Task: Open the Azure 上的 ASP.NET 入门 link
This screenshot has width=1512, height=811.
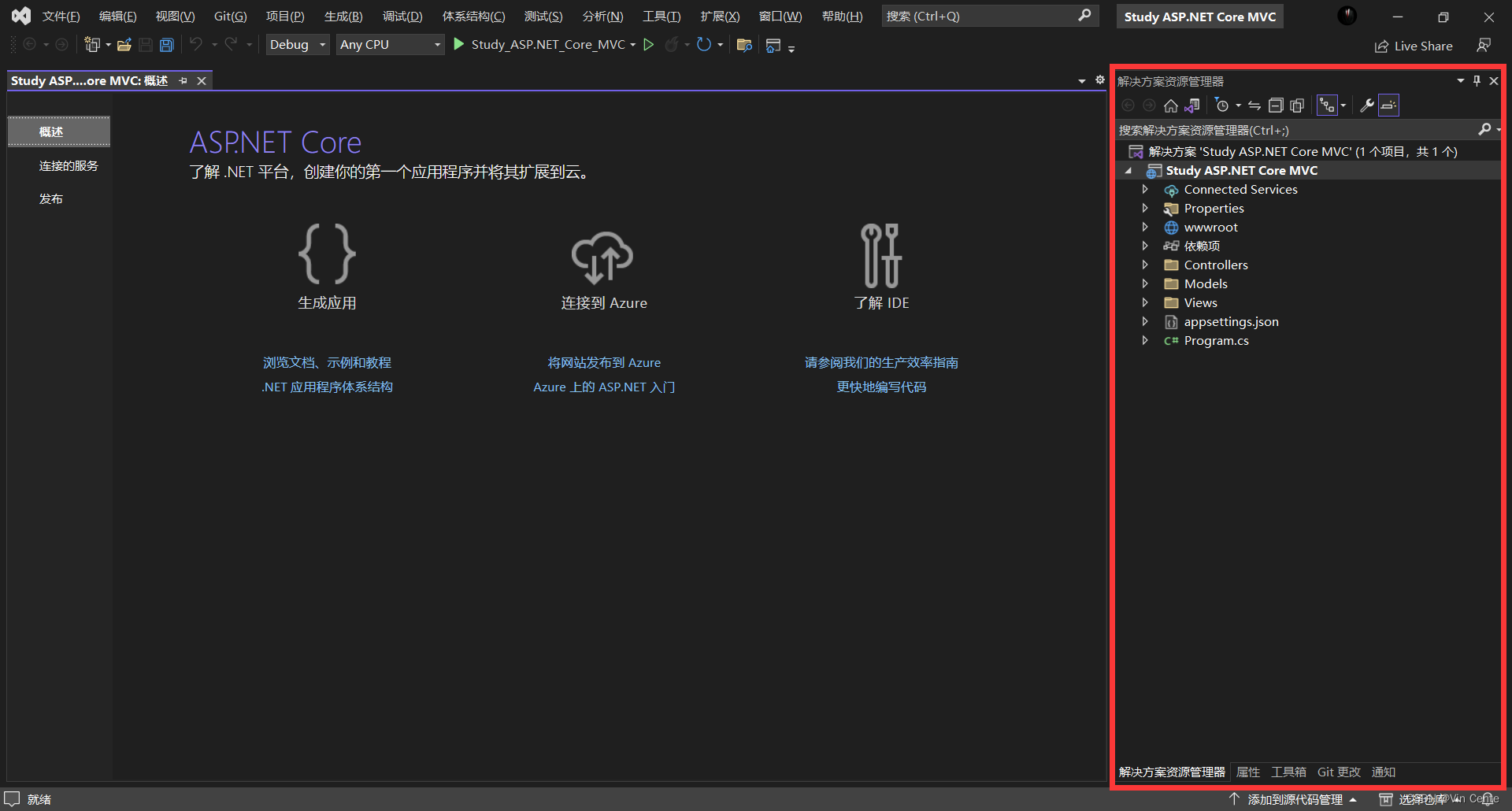Action: pyautogui.click(x=604, y=387)
